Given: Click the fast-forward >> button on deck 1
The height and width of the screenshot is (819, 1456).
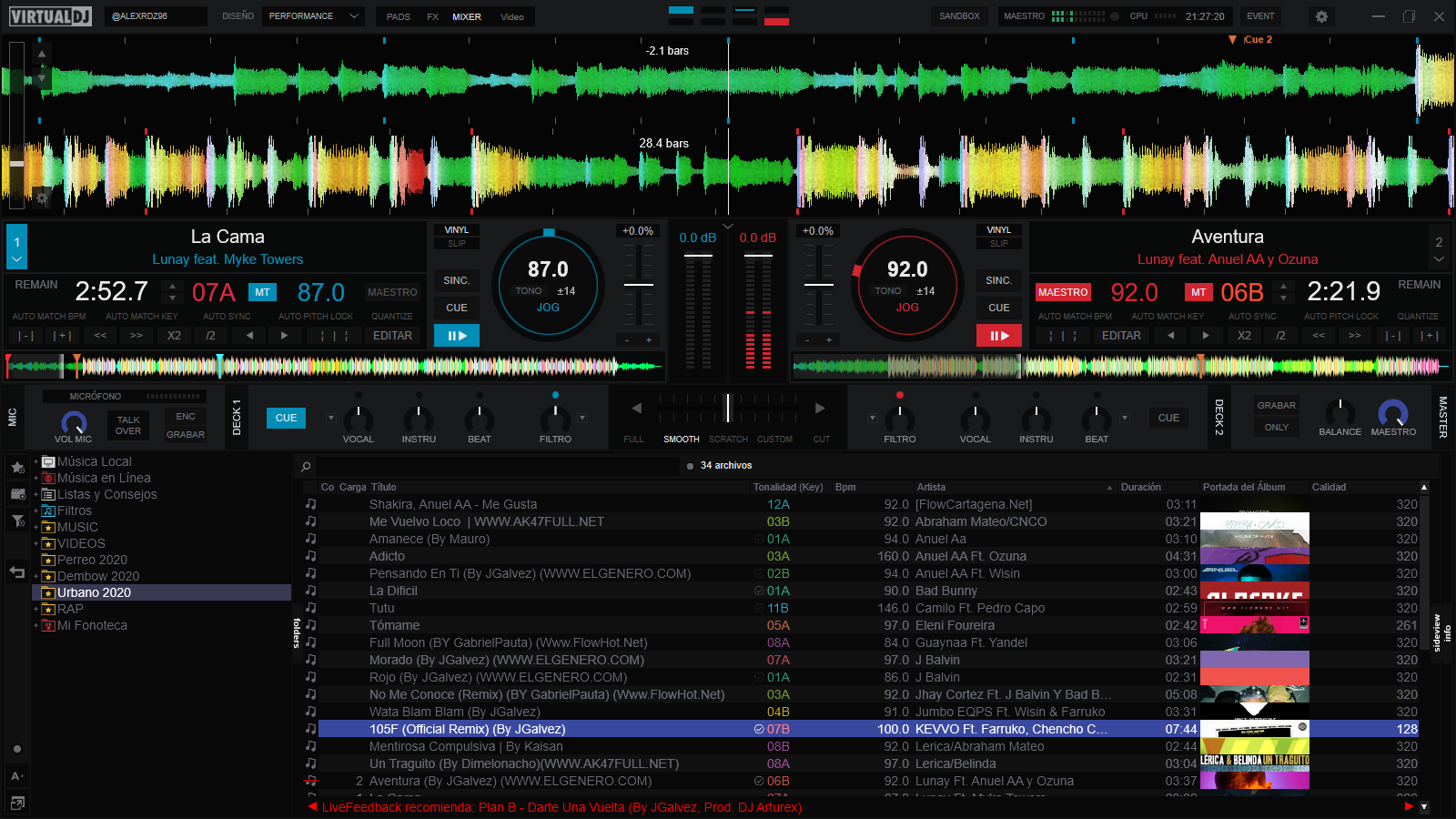Looking at the screenshot, I should (136, 336).
